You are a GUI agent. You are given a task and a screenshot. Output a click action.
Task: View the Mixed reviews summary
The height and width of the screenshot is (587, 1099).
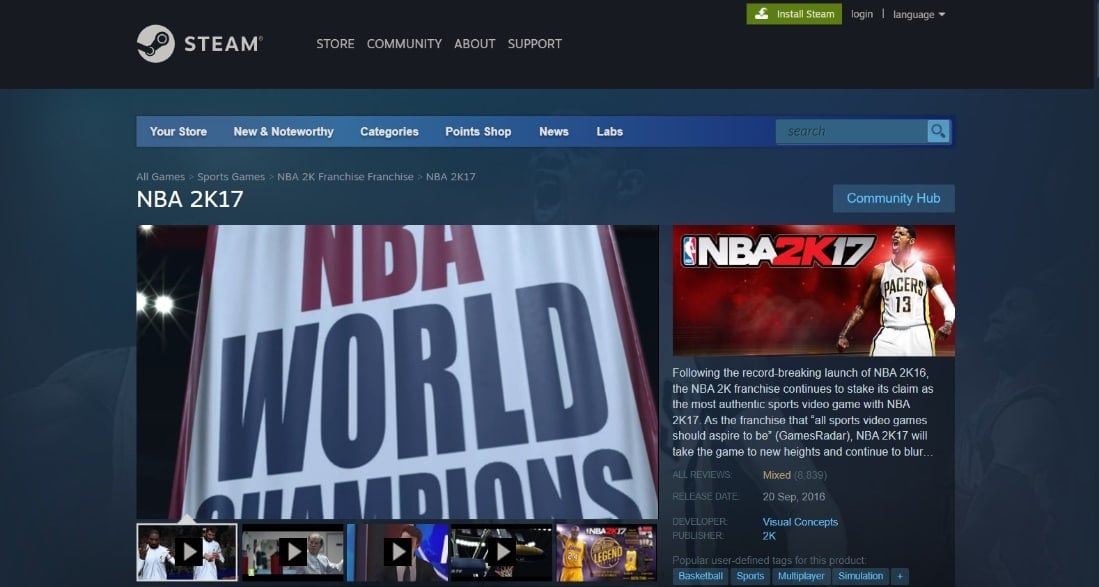(778, 475)
